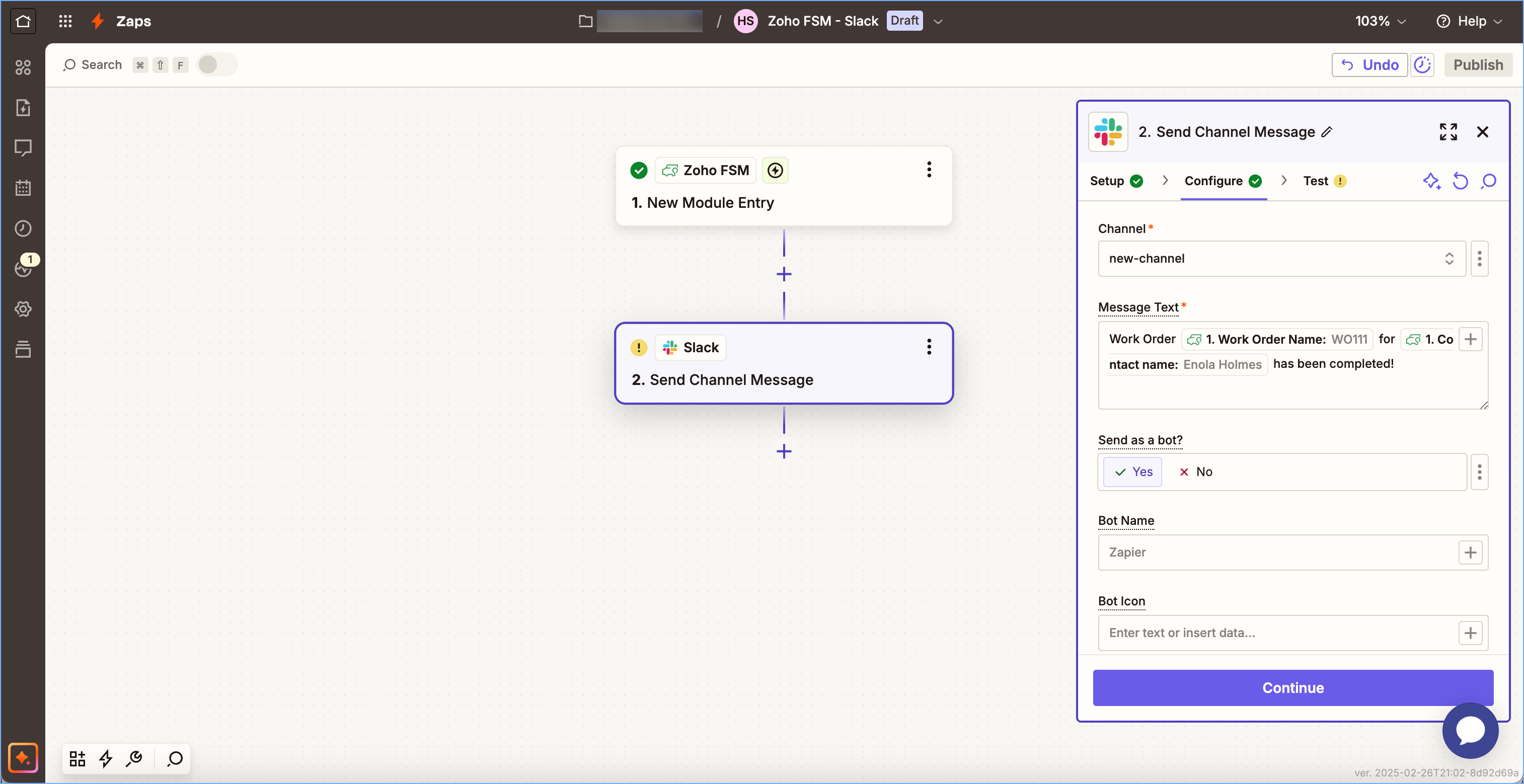1524x784 pixels.
Task: Click the Undo button
Action: point(1369,65)
